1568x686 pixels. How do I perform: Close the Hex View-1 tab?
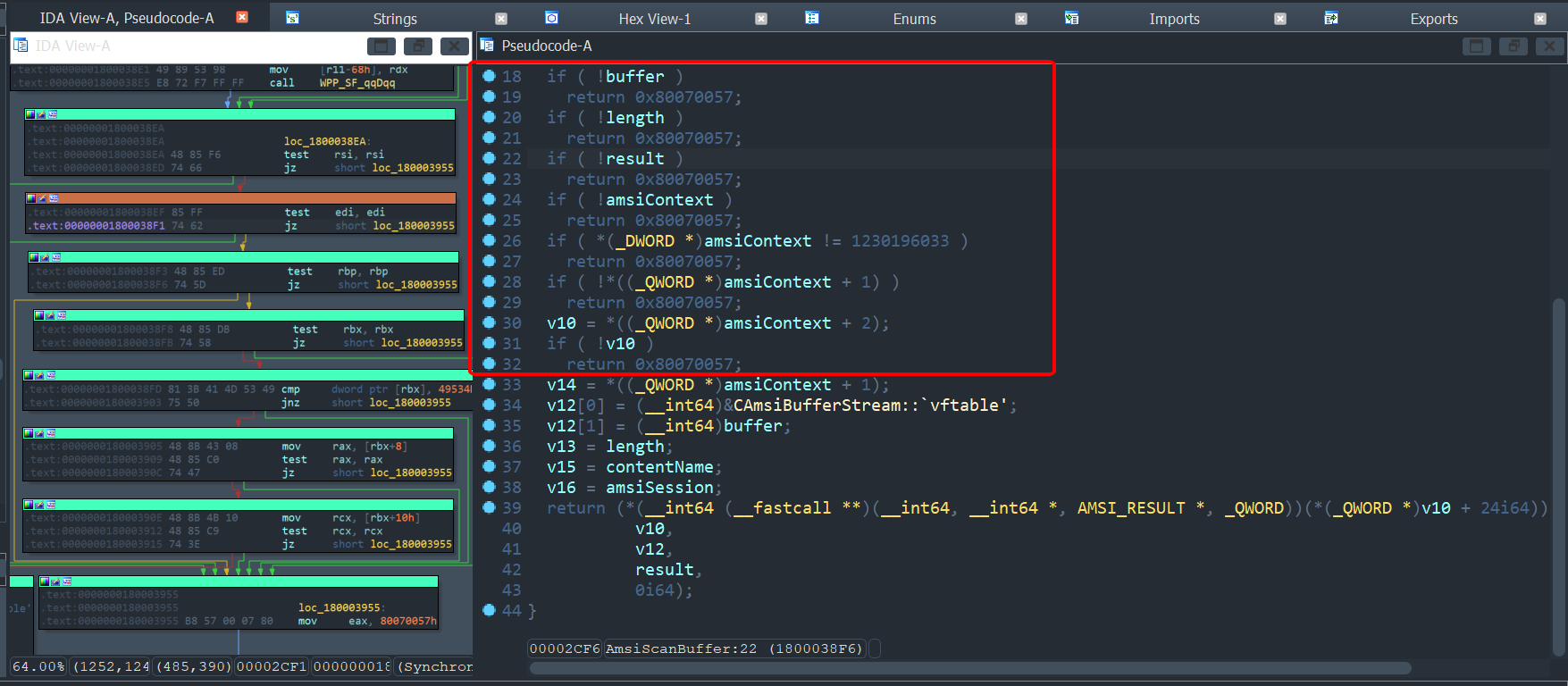pos(761,19)
